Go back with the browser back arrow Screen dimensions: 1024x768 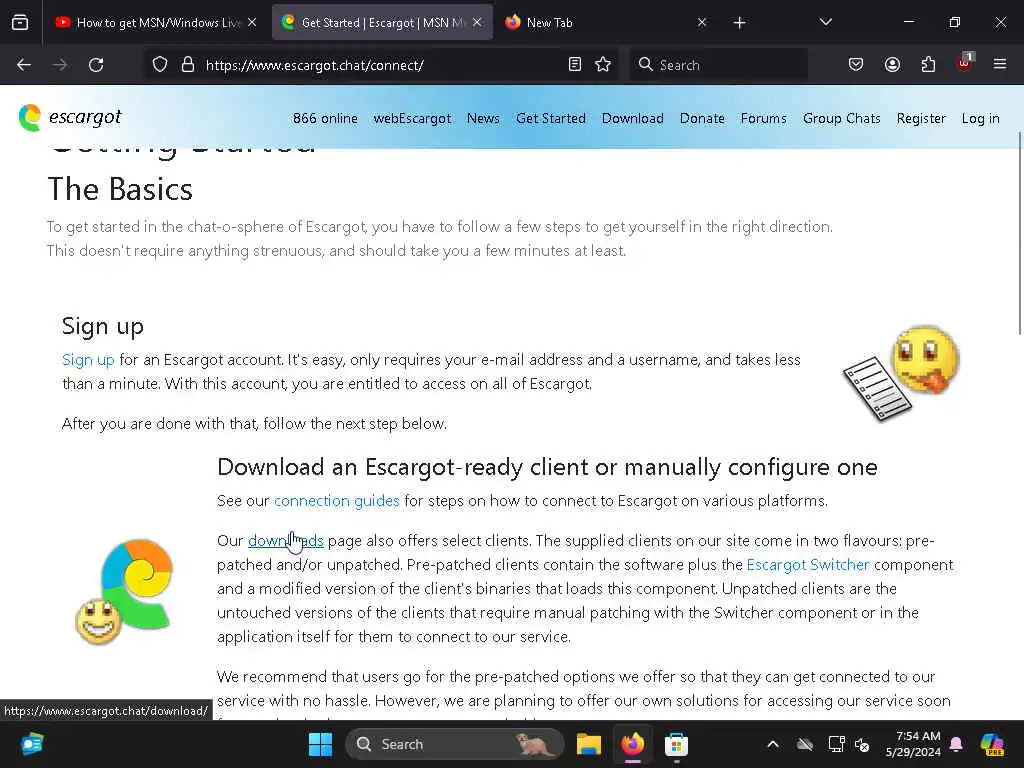point(24,65)
